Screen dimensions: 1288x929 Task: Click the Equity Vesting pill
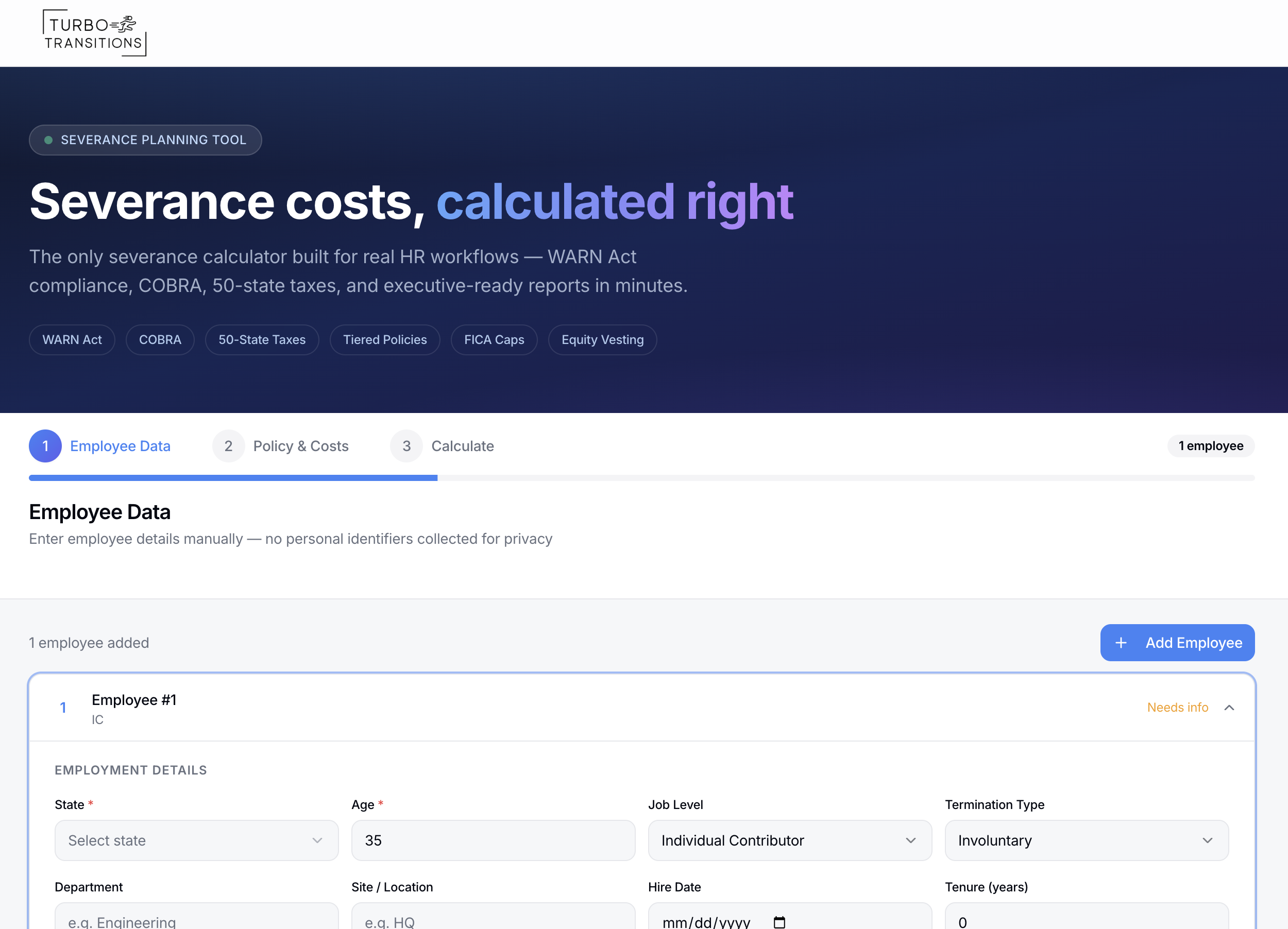point(602,340)
